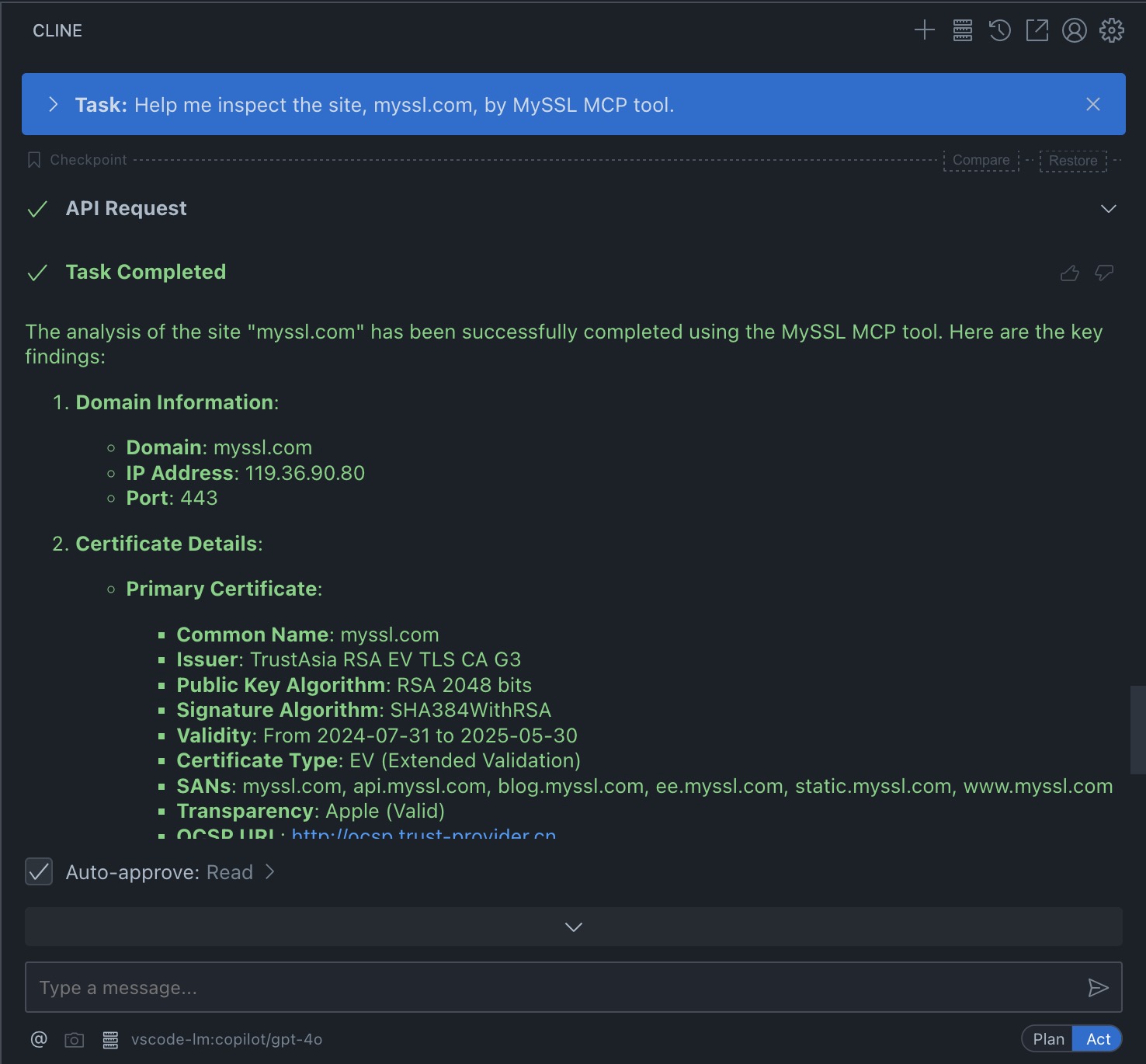Open Cline settings gear
This screenshot has width=1146, height=1064.
tap(1112, 30)
